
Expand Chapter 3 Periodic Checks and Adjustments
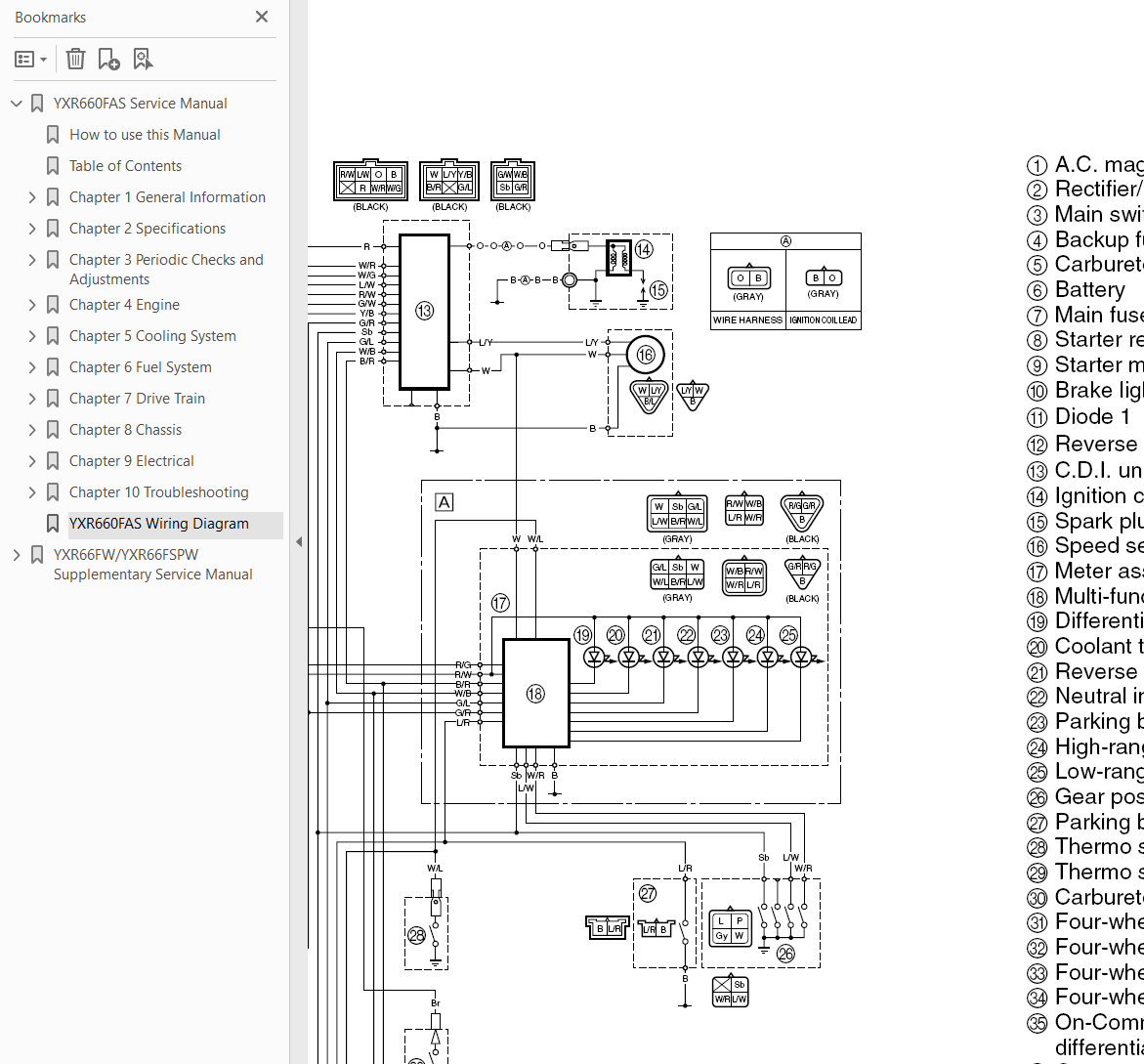31,260
